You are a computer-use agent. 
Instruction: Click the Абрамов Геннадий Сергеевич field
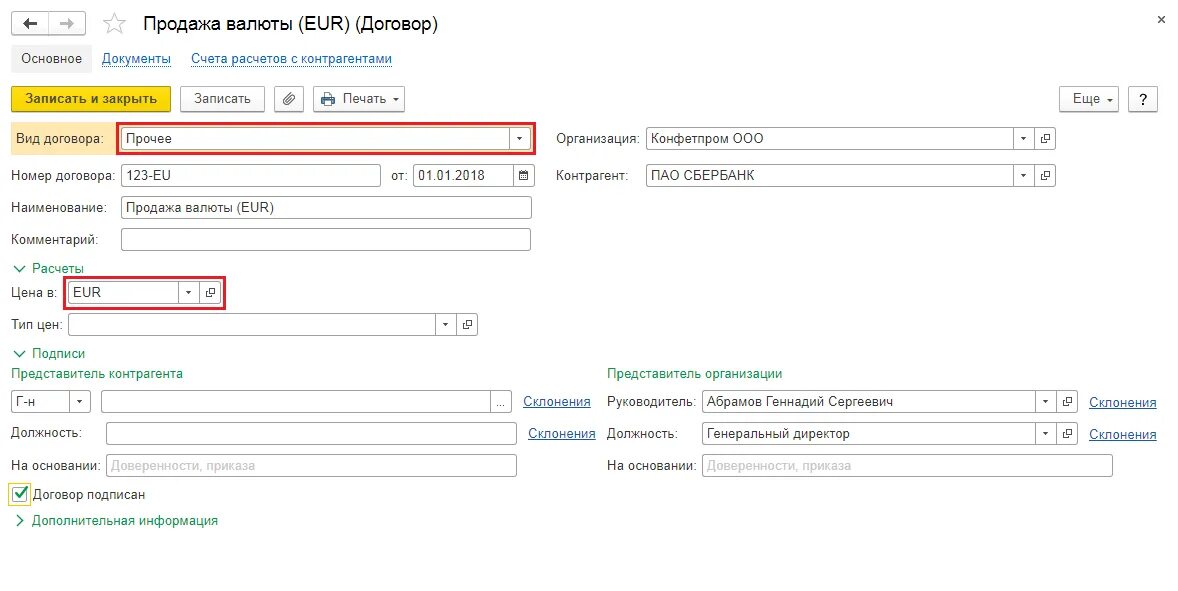tap(868, 402)
